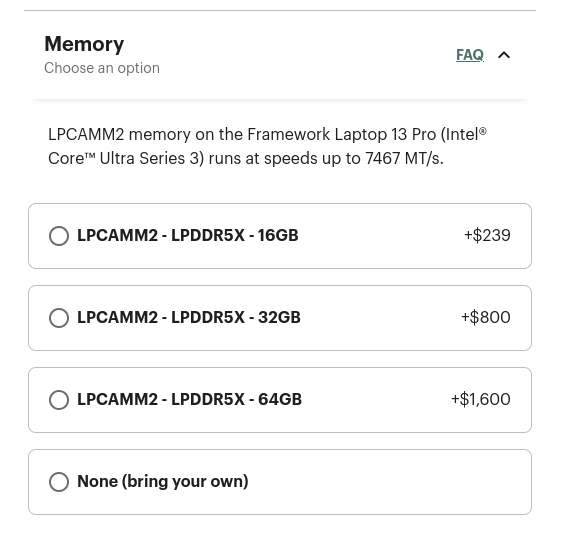Click the empty middle of the 64GB option card
The image size is (575, 536).
378,400
